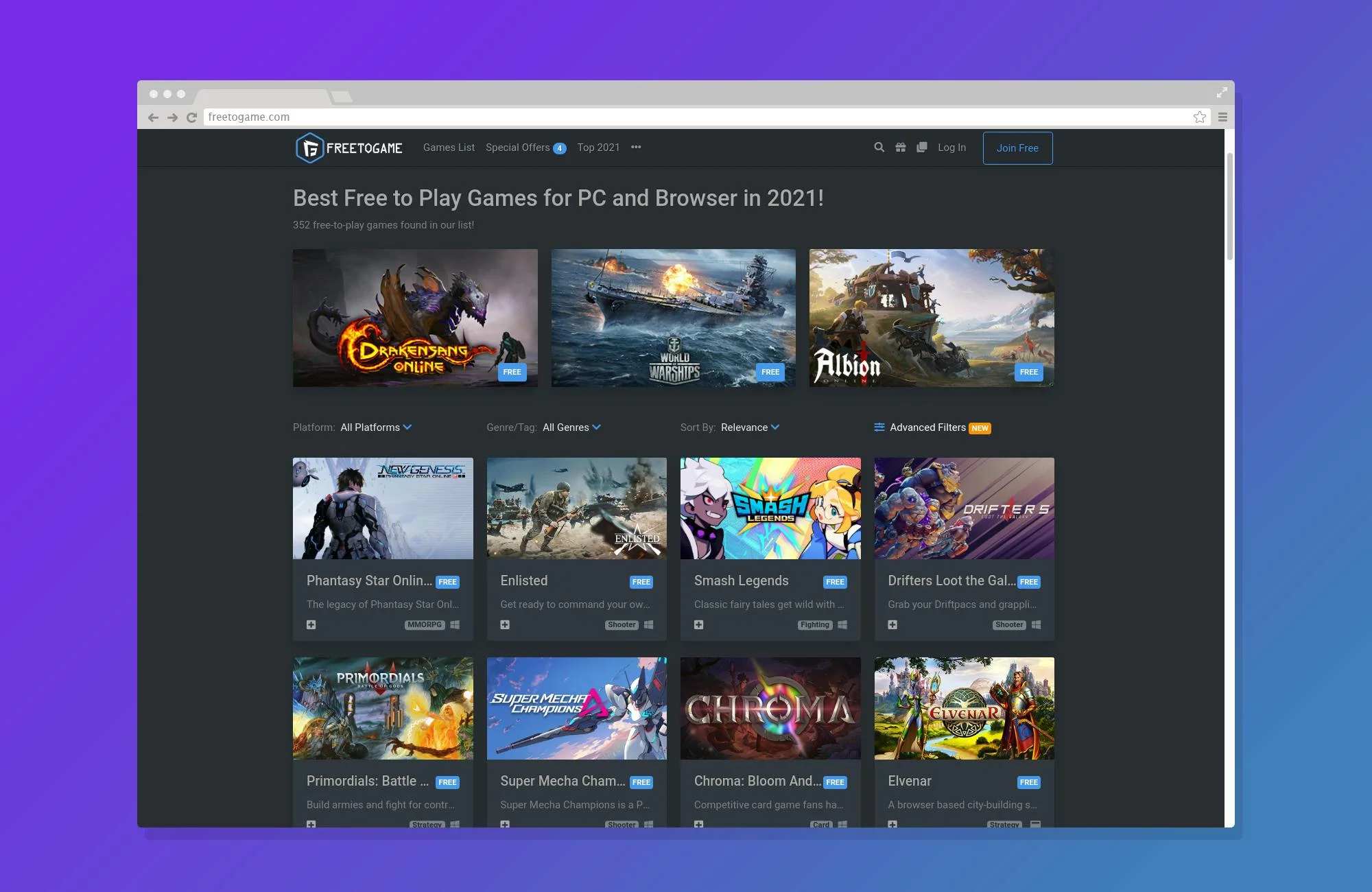Open Primordials: Battle title link

click(368, 781)
